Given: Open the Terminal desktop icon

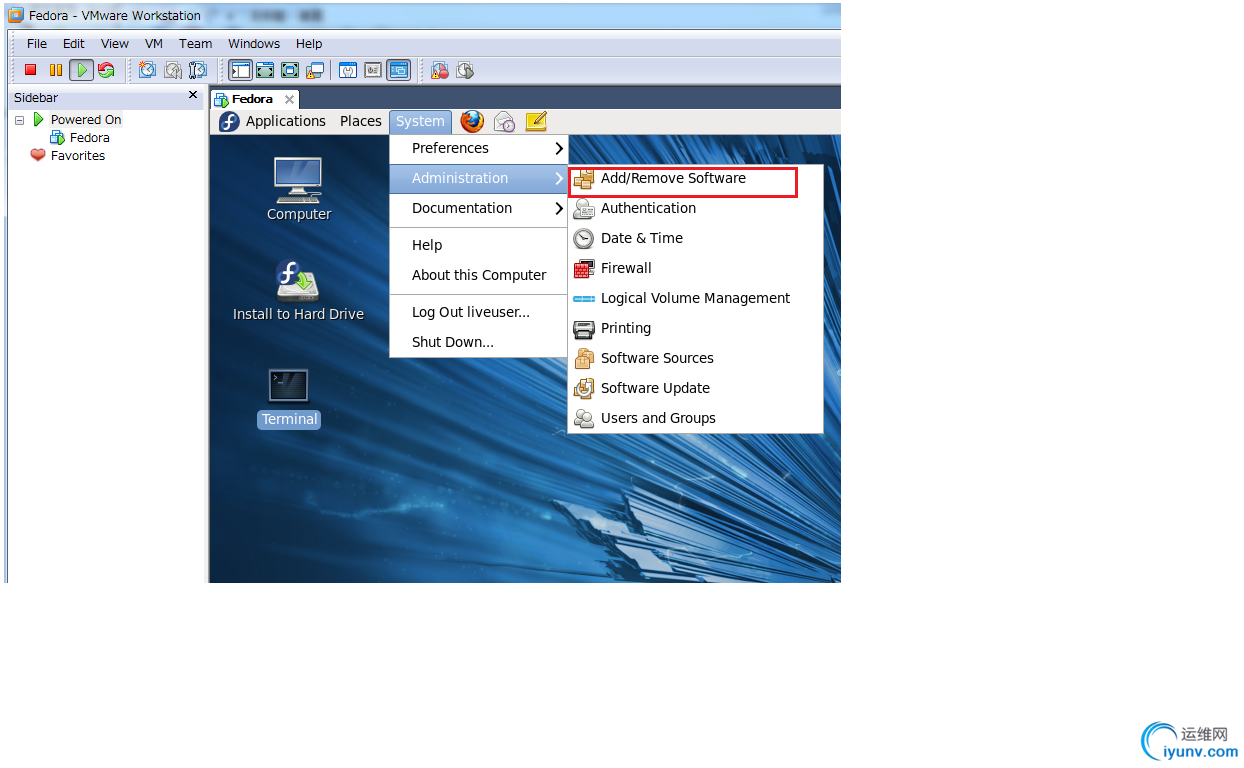Looking at the screenshot, I should click(289, 399).
